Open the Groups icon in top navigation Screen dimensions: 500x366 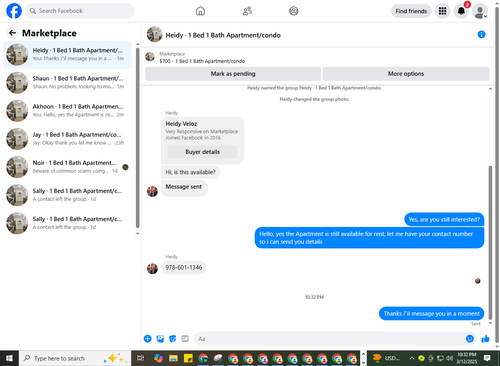[x=294, y=11]
